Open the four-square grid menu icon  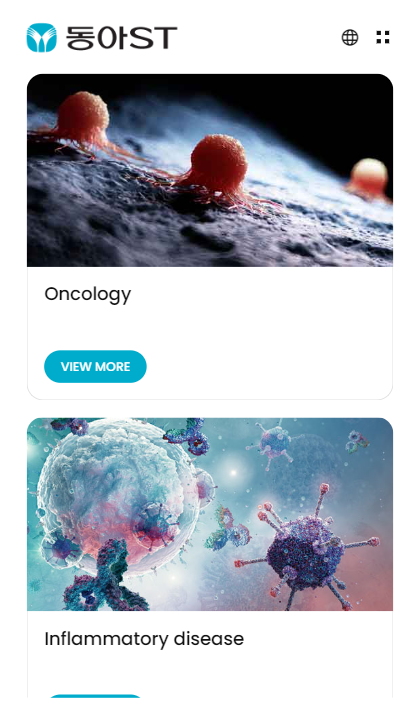pyautogui.click(x=383, y=37)
